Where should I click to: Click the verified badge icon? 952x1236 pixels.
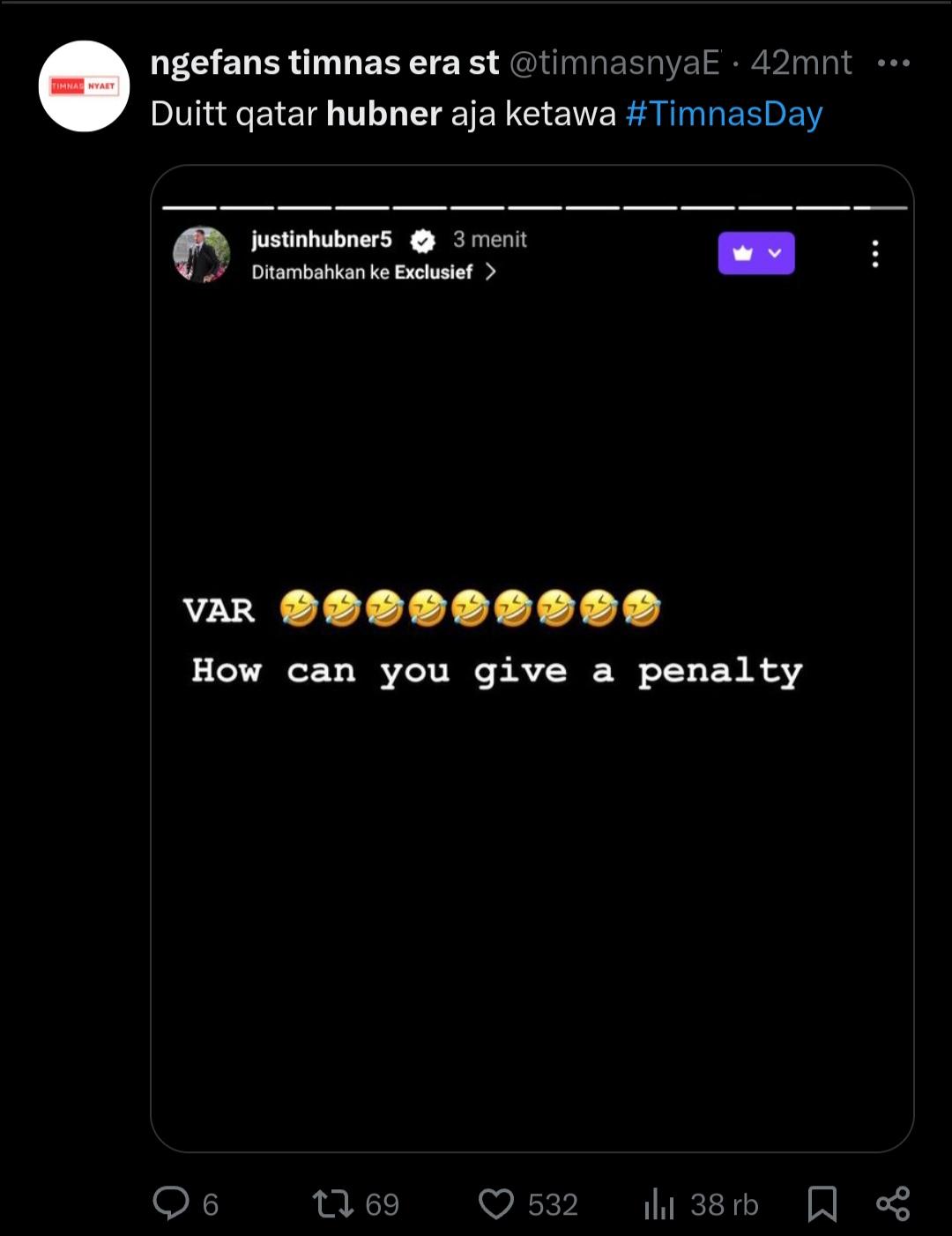423,240
